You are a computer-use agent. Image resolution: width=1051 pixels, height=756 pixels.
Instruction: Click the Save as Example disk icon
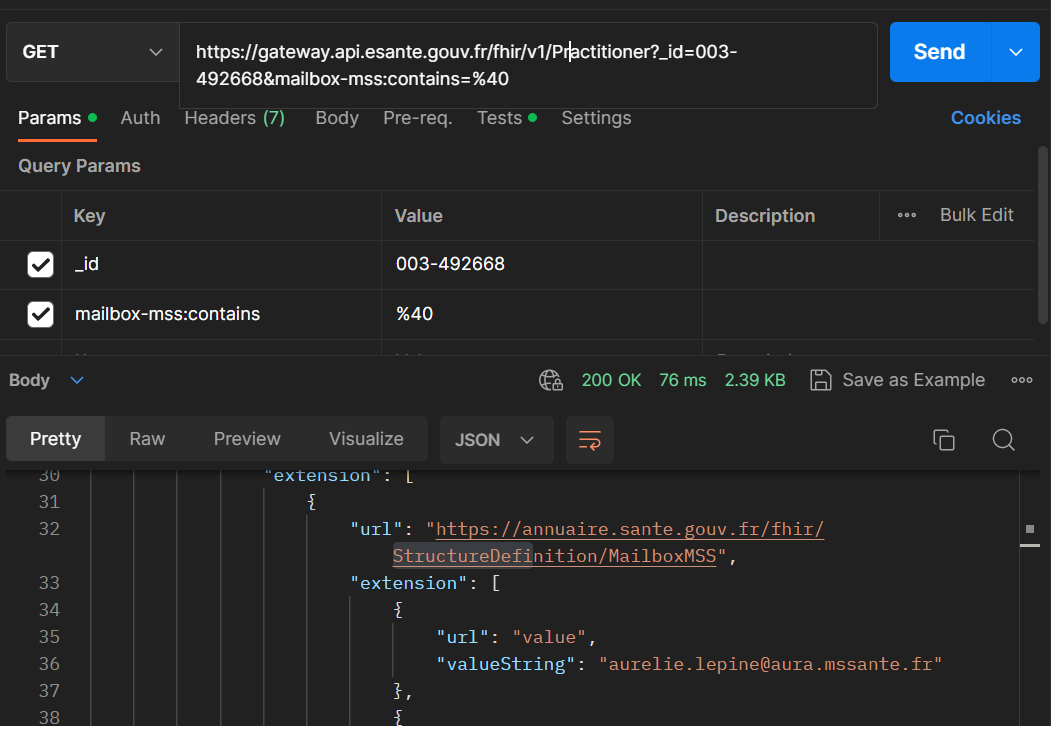821,380
